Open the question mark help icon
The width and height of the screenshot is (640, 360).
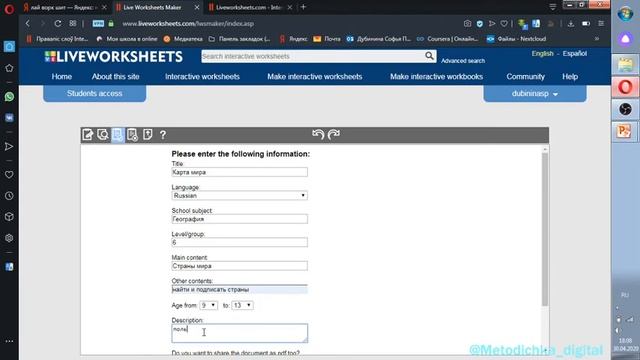coord(163,135)
